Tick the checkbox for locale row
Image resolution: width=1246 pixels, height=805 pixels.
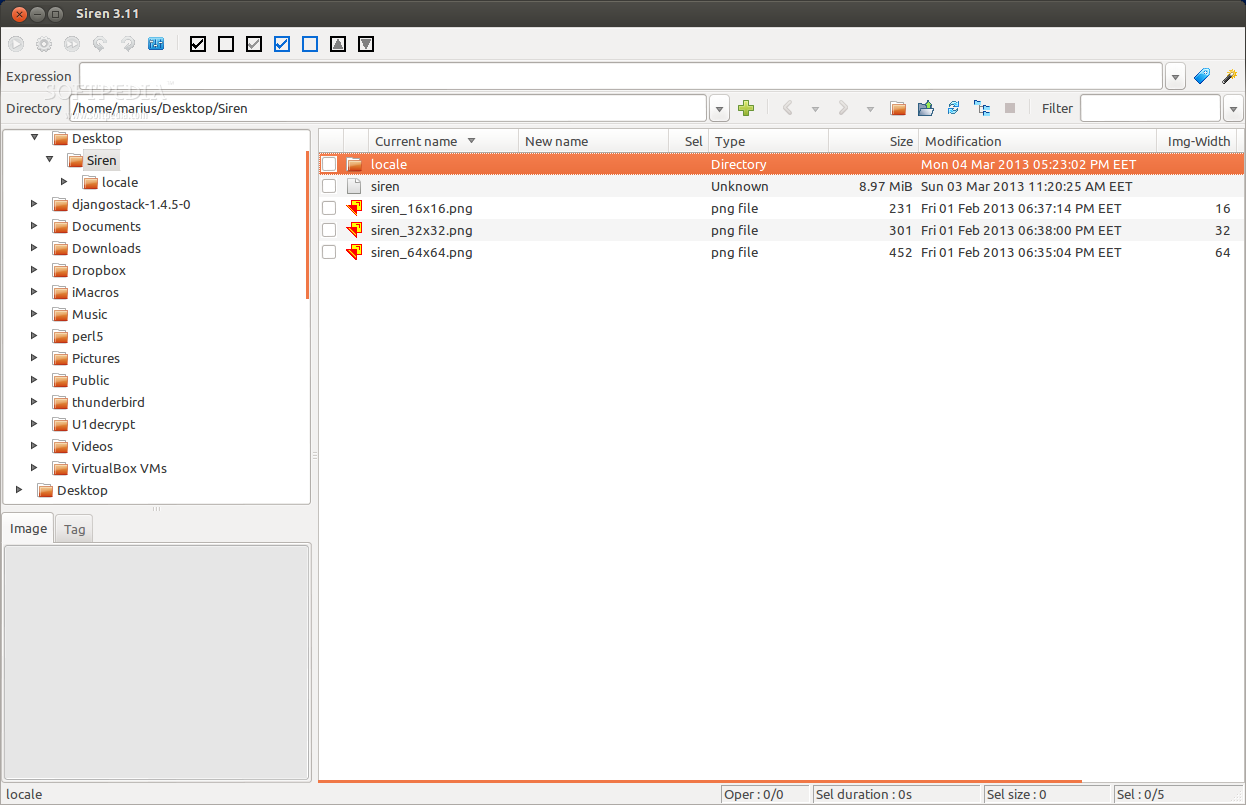pyautogui.click(x=329, y=164)
